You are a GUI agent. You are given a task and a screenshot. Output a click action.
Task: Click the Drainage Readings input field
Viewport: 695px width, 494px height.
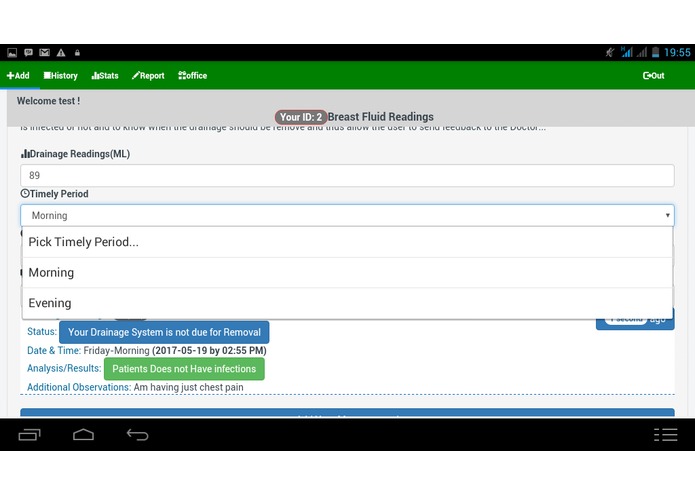(x=347, y=175)
